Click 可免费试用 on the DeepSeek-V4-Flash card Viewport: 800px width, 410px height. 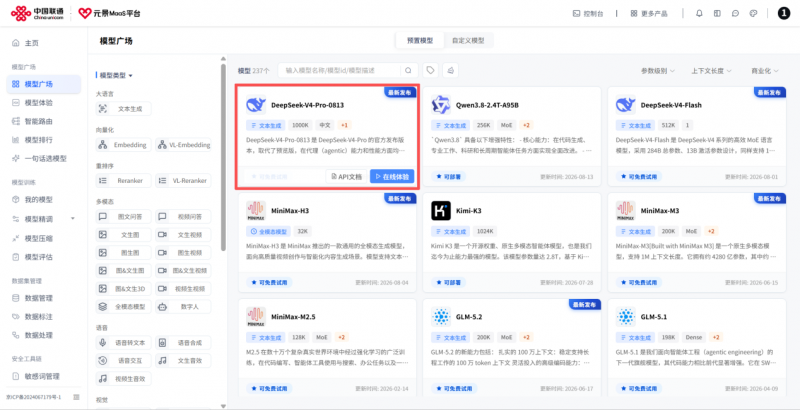pos(639,176)
